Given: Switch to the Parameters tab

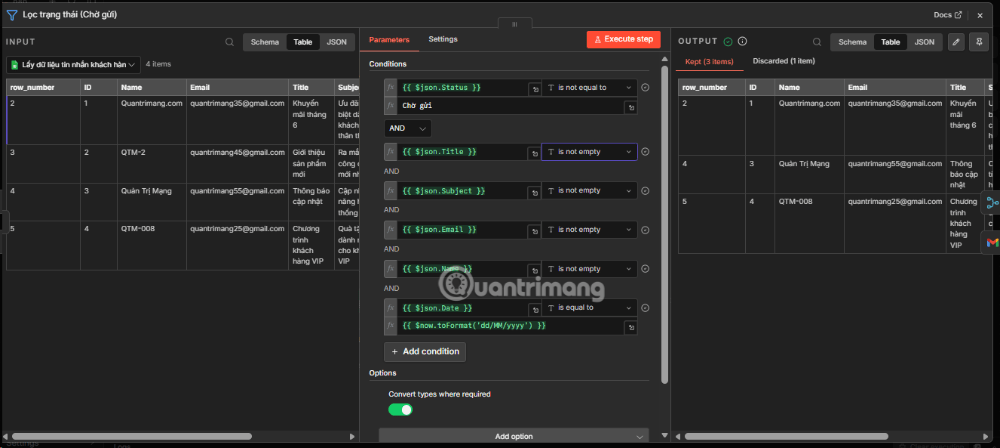Looking at the screenshot, I should 389,40.
